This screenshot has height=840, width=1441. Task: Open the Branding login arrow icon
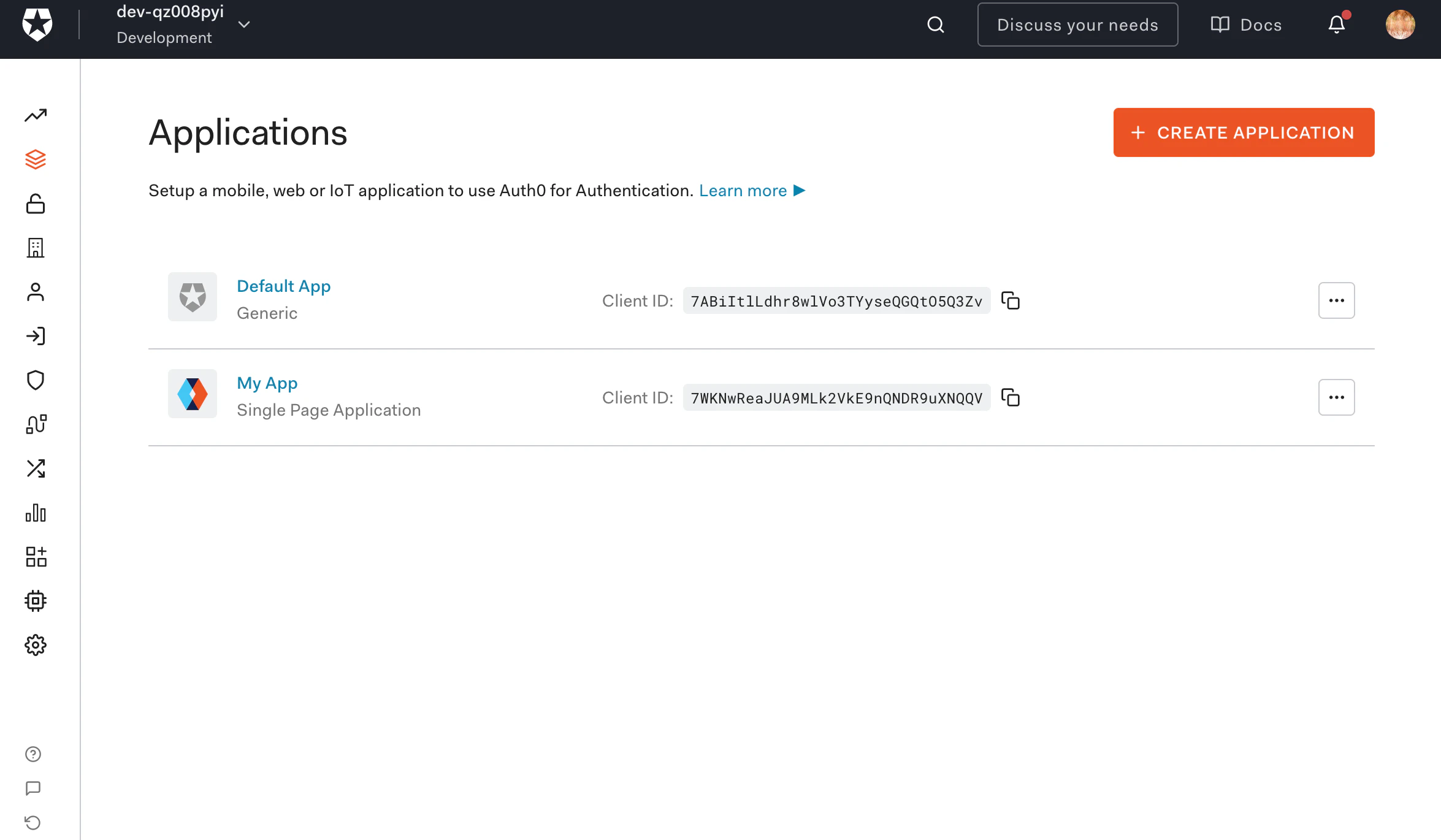pyautogui.click(x=36, y=336)
